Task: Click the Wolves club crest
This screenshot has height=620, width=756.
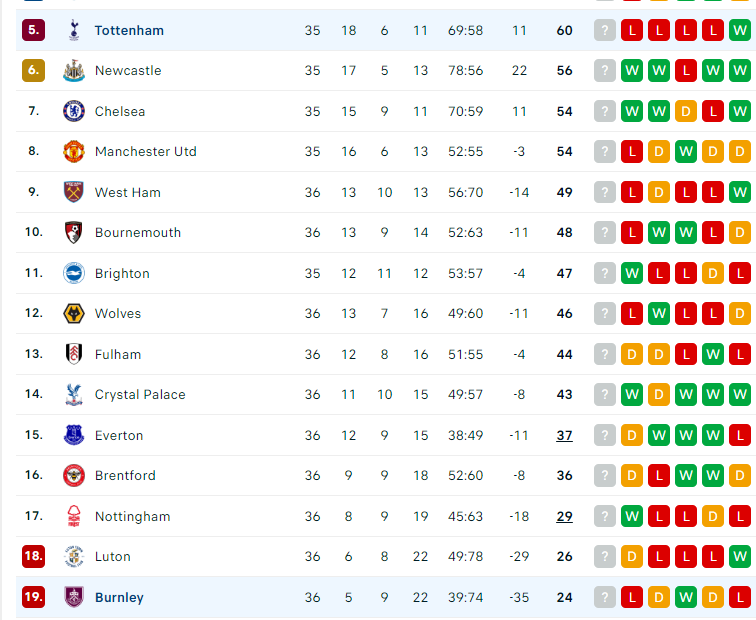Action: 74,313
